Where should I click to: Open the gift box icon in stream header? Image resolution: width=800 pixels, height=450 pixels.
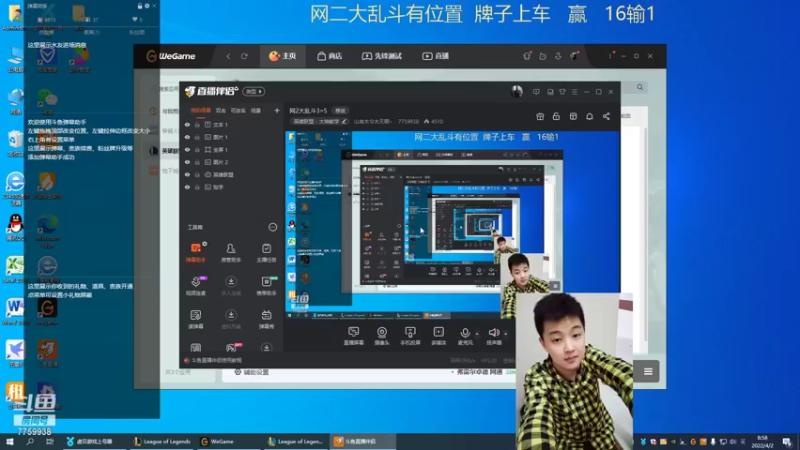540,116
